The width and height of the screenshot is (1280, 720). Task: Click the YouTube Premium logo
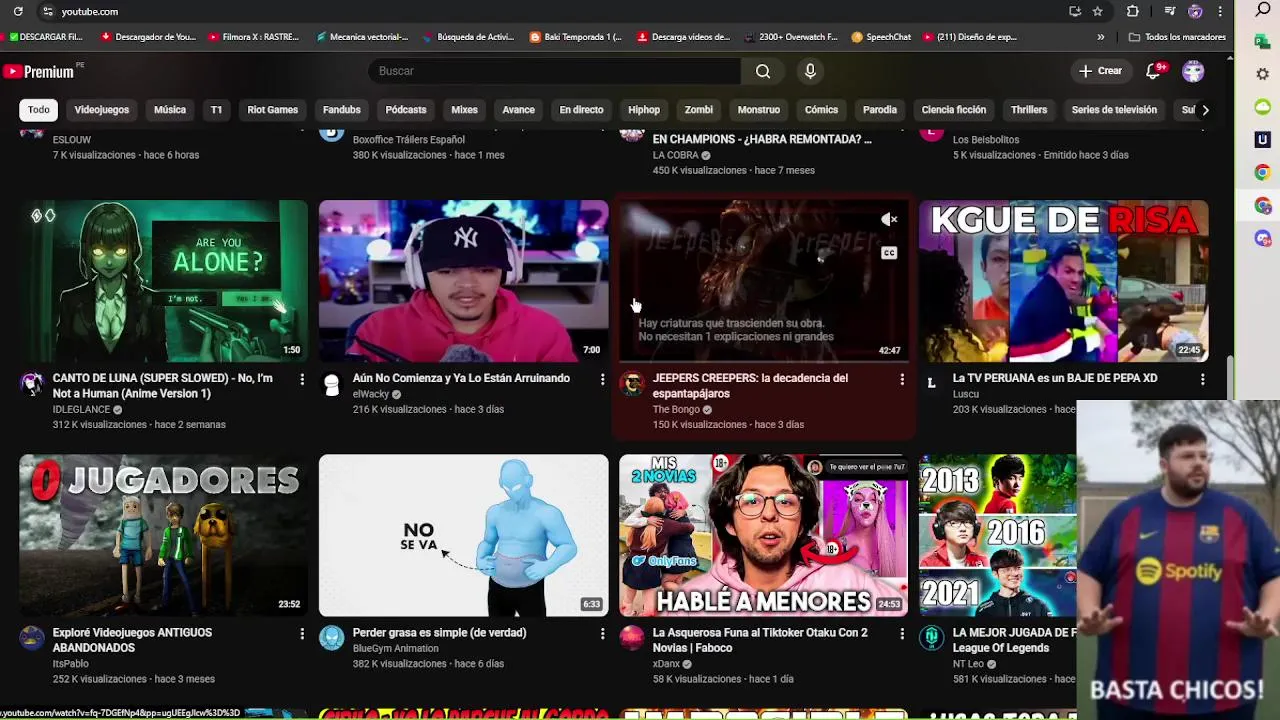pos(39,71)
